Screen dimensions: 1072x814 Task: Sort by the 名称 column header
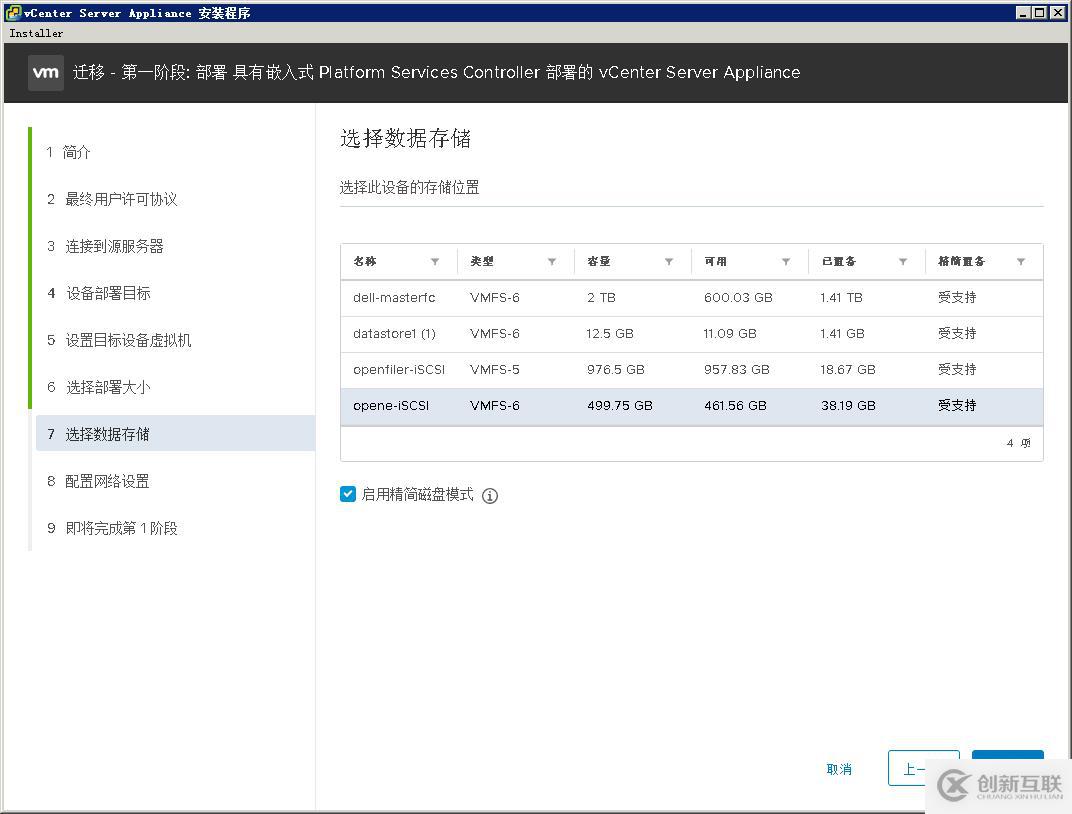364,261
